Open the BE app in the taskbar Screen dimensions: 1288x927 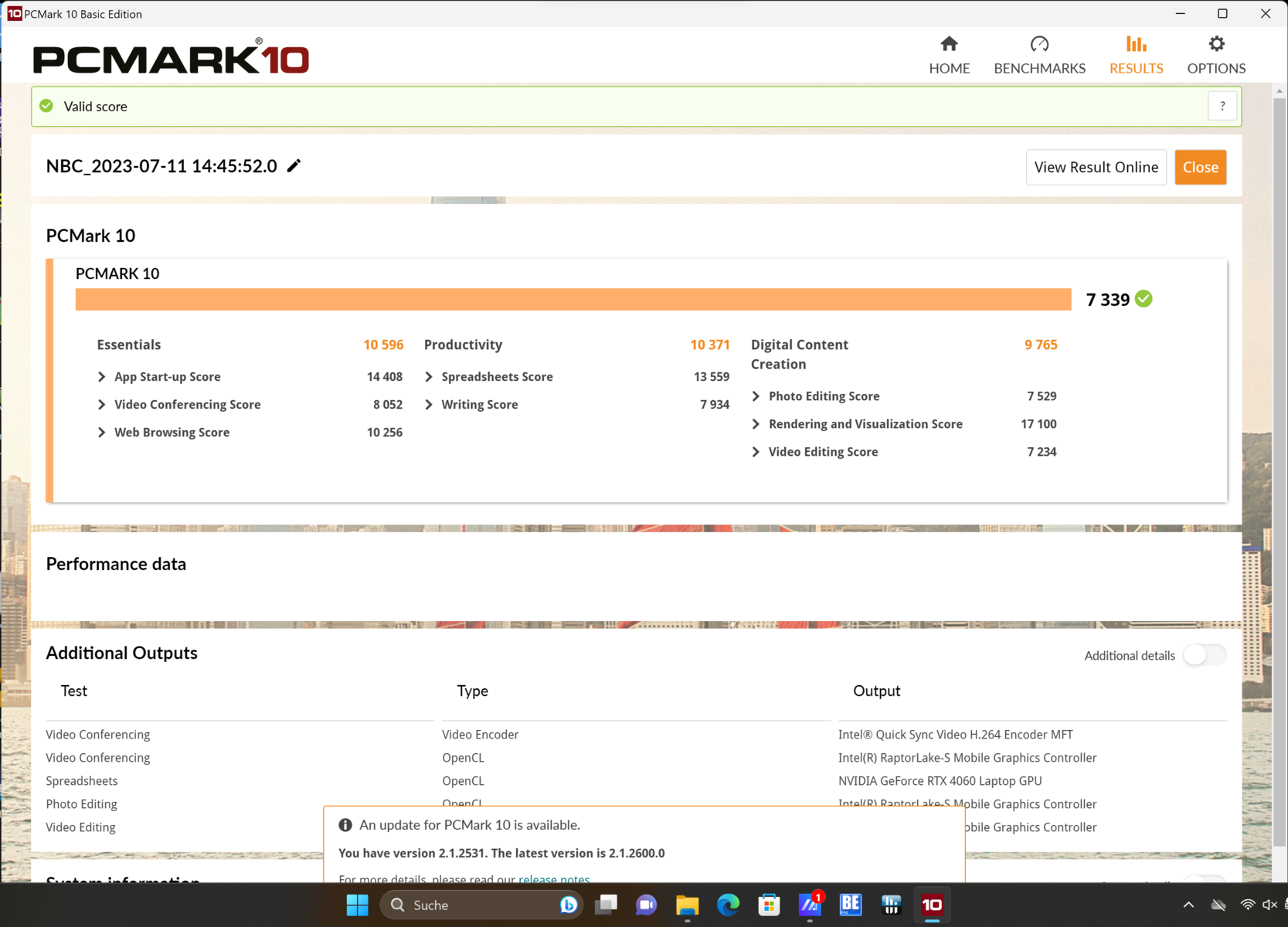click(851, 905)
